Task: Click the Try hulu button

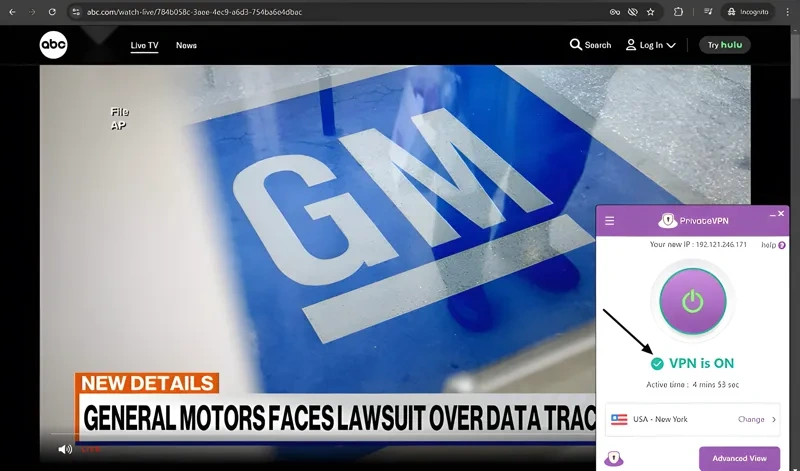Action: 724,45
